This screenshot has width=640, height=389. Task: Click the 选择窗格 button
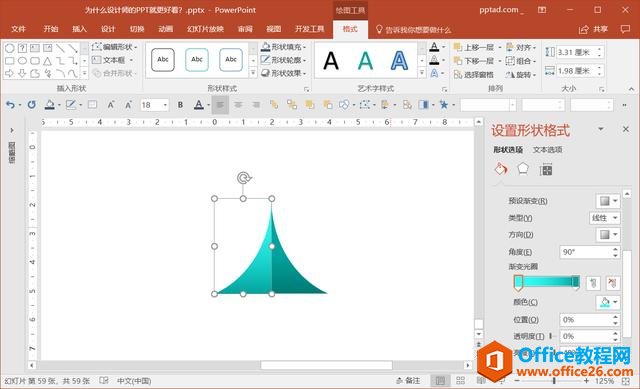point(474,75)
